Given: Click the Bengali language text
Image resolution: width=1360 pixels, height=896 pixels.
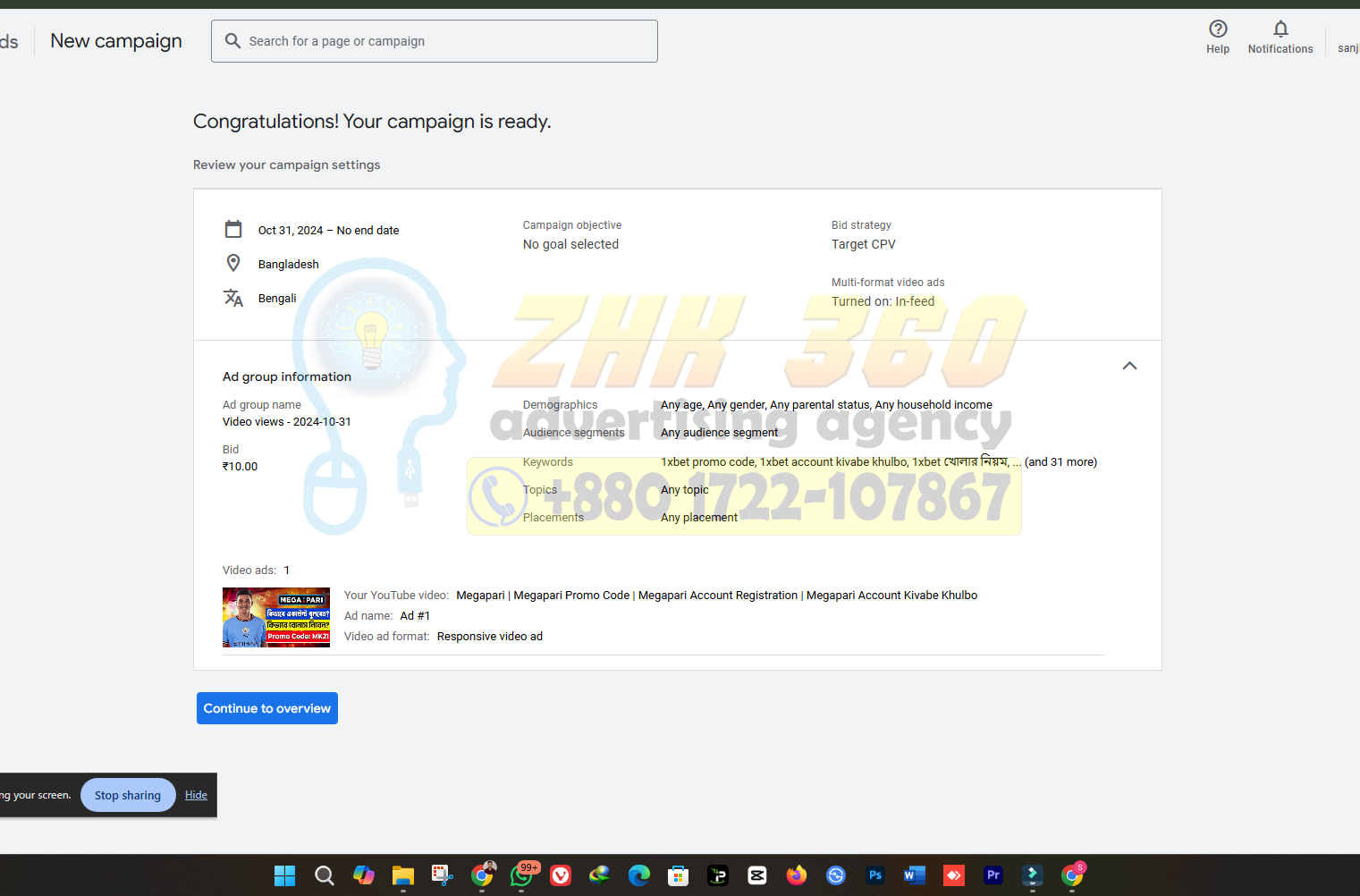Looking at the screenshot, I should 277,299.
